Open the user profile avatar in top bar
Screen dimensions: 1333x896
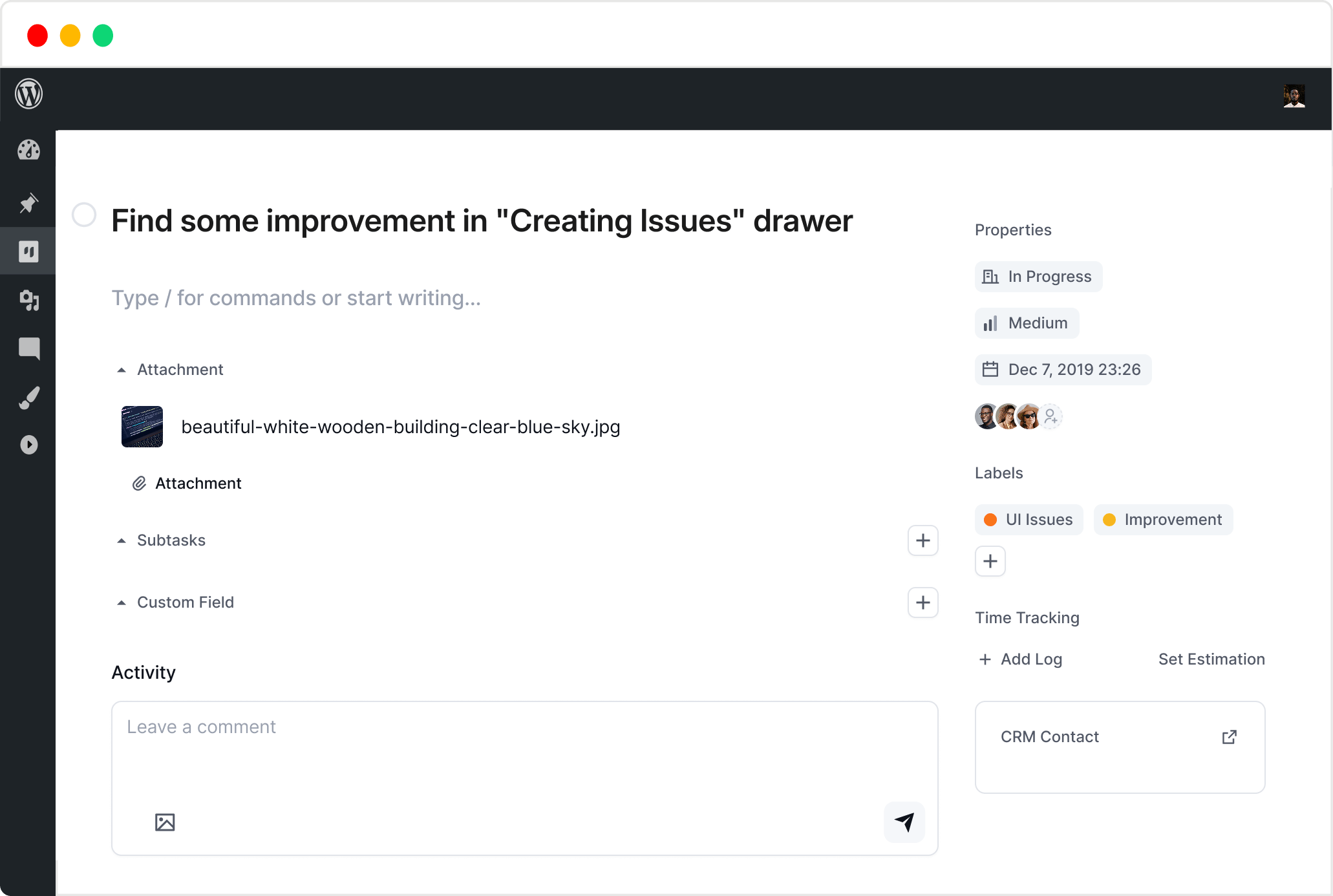(1294, 96)
